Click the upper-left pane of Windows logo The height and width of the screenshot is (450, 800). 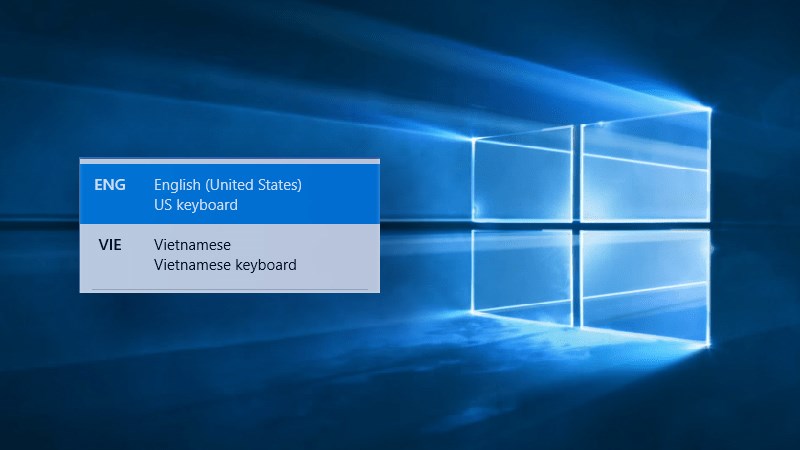point(522,180)
